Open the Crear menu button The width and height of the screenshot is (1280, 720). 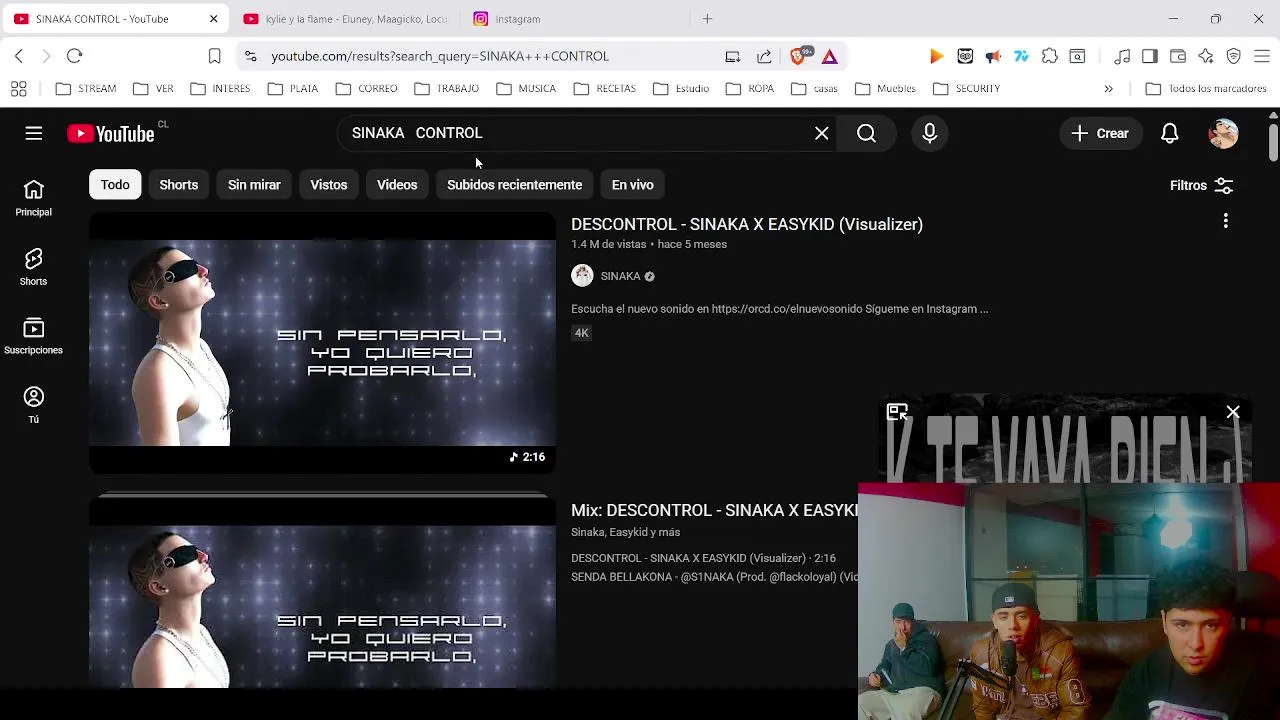coord(1100,133)
